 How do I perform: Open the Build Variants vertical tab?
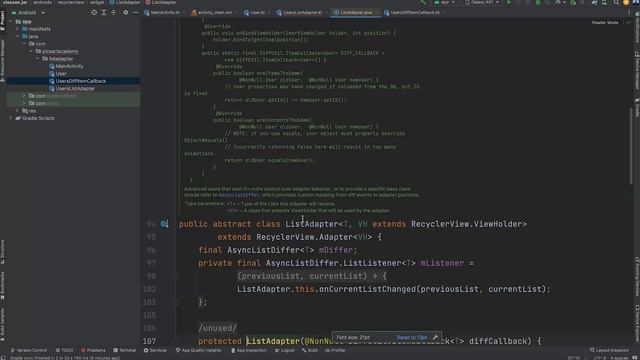(x=2, y=324)
